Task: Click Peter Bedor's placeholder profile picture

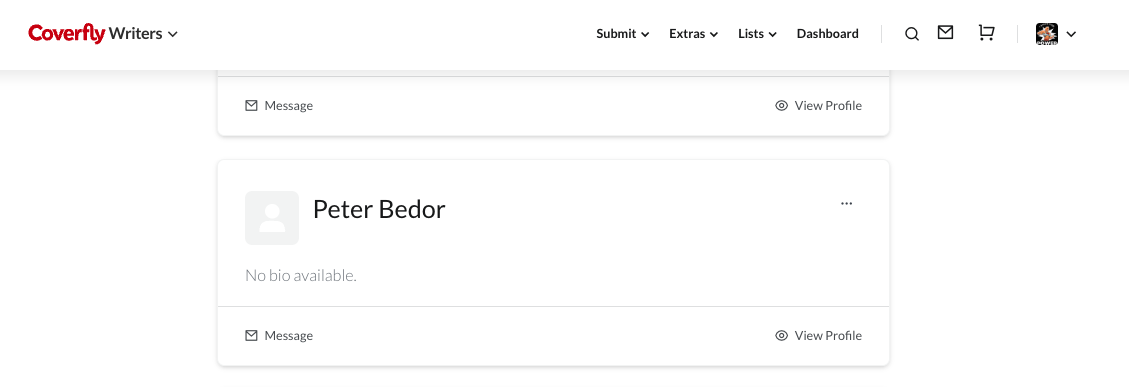Action: click(x=272, y=218)
